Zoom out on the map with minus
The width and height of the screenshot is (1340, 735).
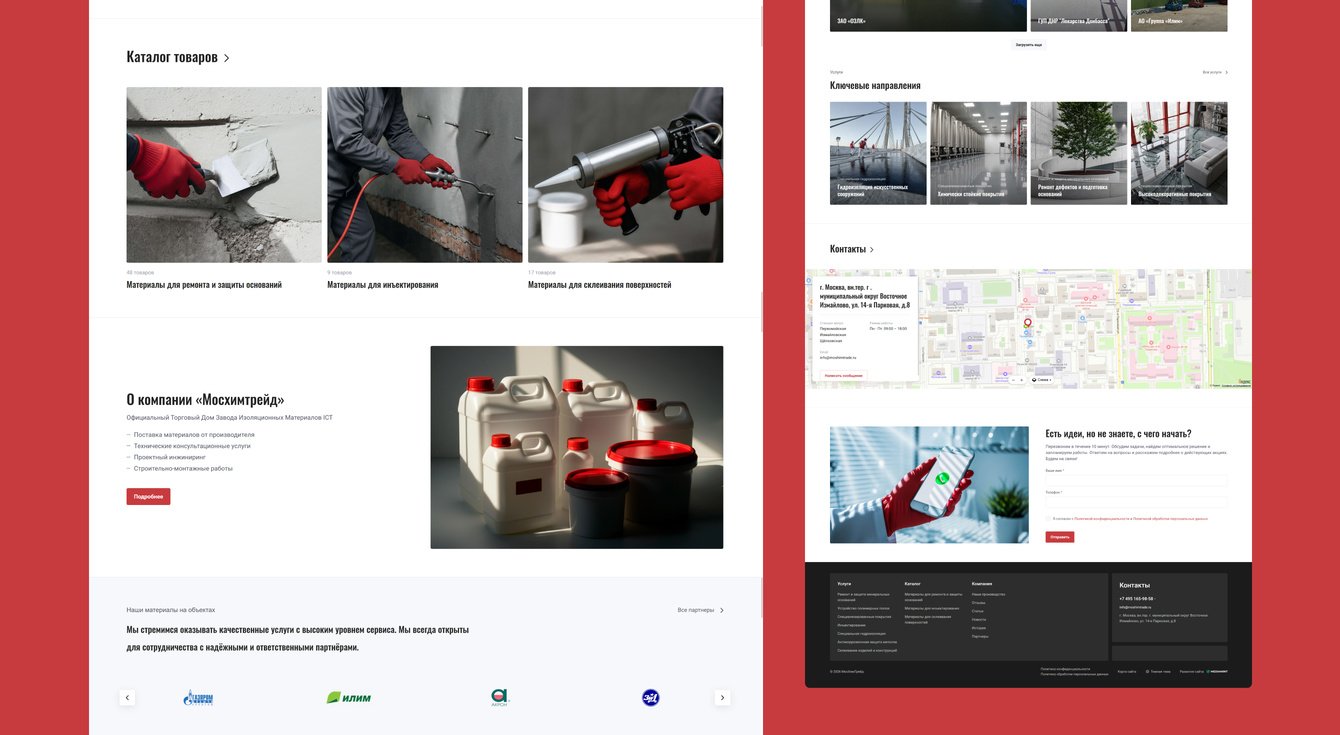1013,380
